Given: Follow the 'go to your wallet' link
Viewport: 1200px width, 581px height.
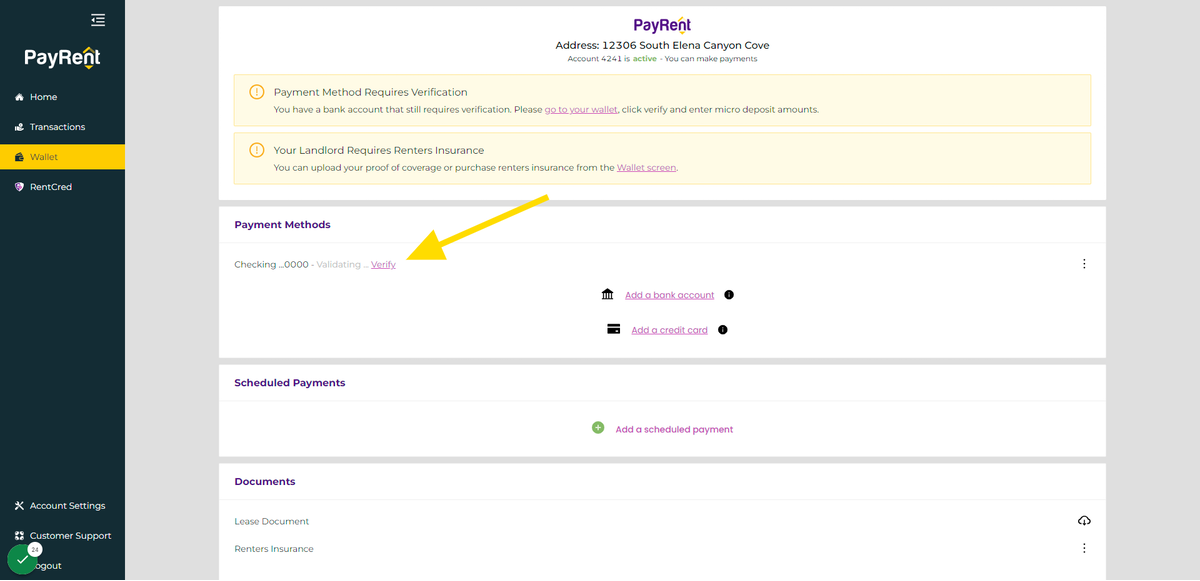Looking at the screenshot, I should pyautogui.click(x=581, y=109).
